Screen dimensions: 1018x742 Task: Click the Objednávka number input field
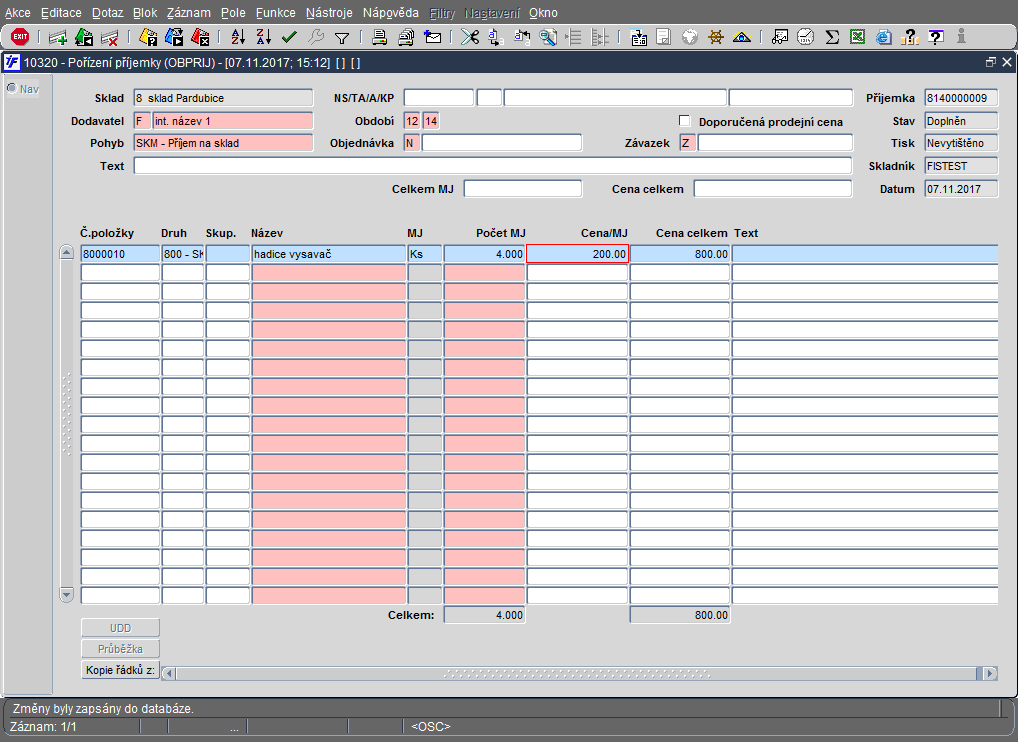[x=502, y=143]
